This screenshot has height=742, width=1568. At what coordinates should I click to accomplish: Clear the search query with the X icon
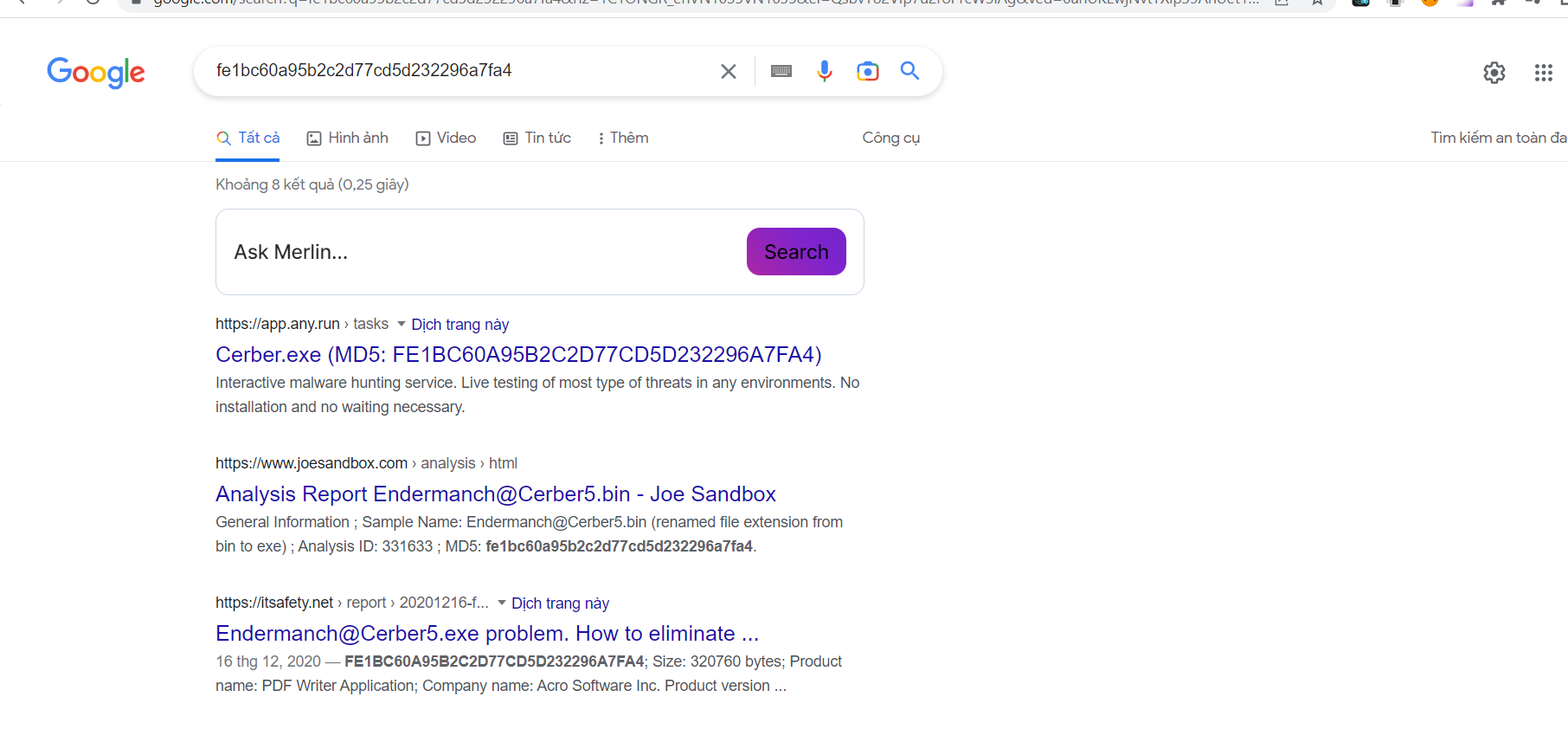point(729,71)
